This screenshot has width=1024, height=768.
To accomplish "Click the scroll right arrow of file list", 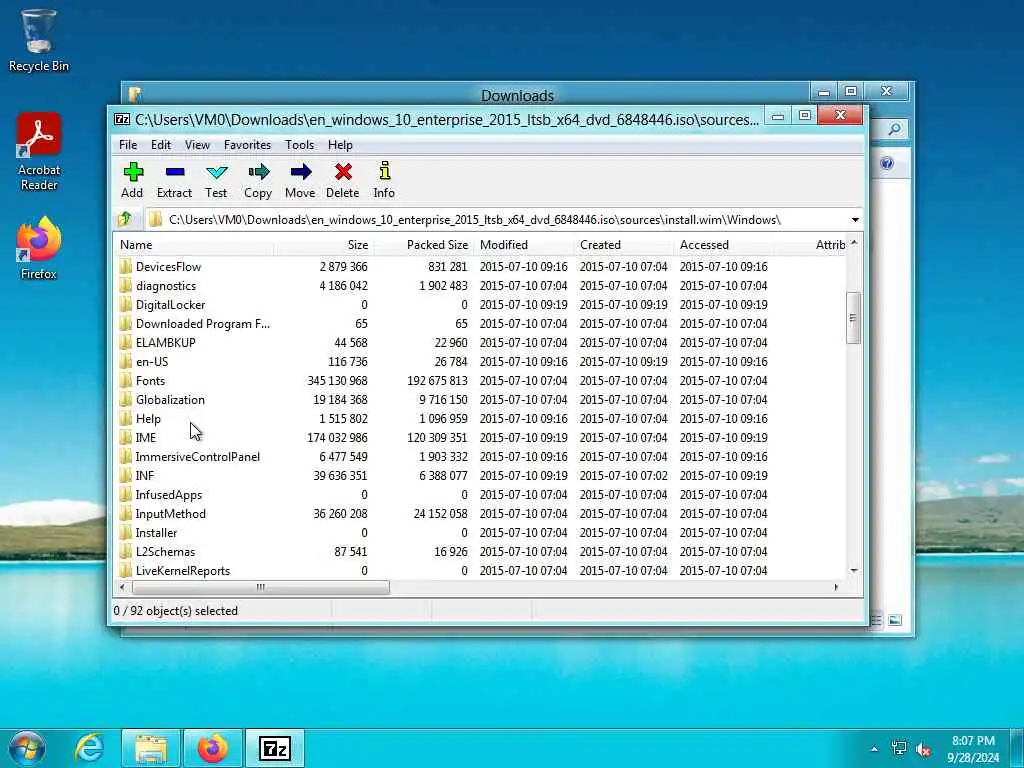I will click(836, 587).
